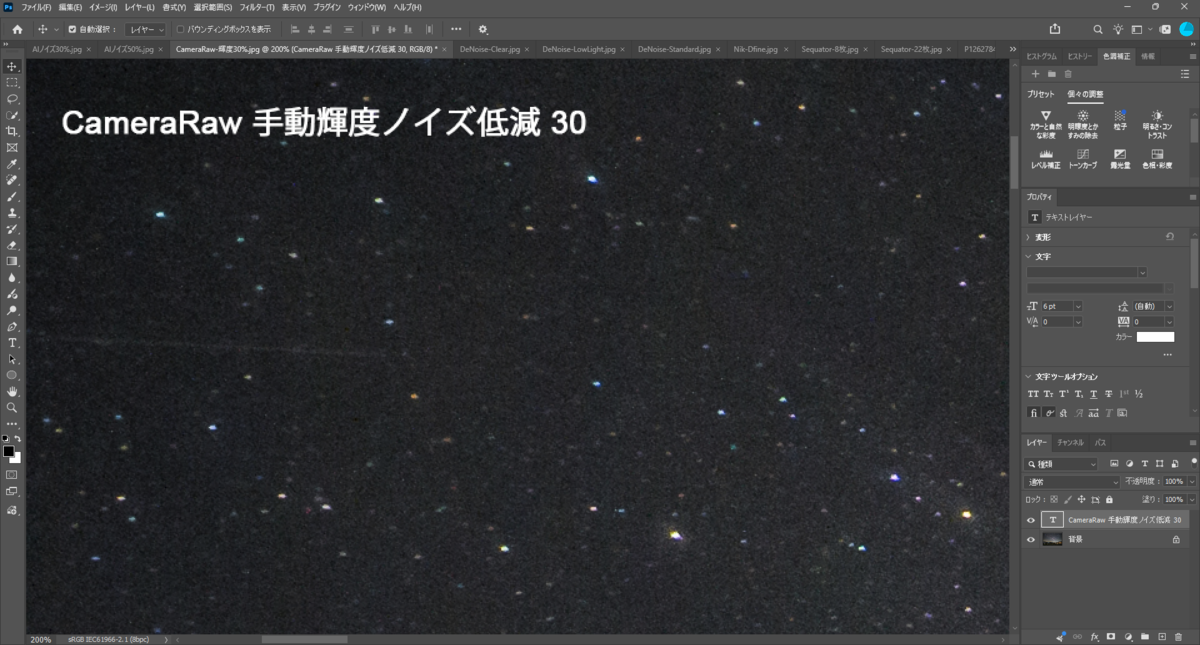Select the Gradient tool
The height and width of the screenshot is (645, 1200).
pyautogui.click(x=12, y=261)
